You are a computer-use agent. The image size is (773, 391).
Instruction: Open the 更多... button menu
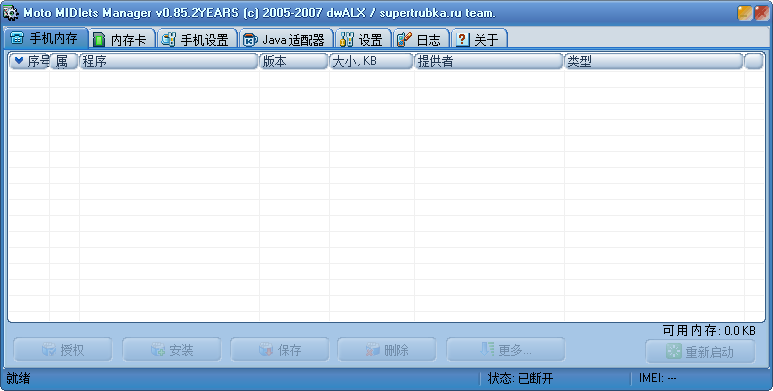506,350
